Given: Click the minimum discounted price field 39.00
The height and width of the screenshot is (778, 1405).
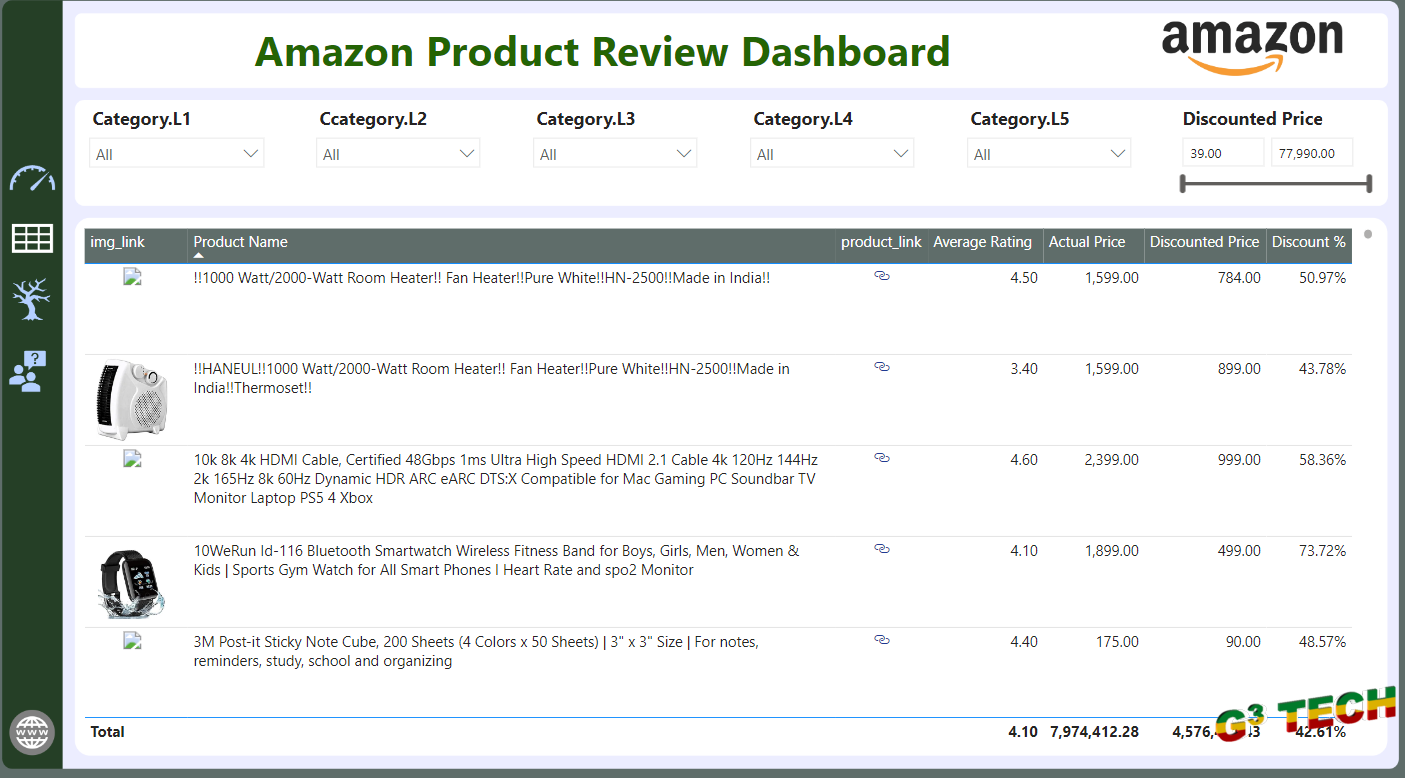Looking at the screenshot, I should click(1224, 153).
